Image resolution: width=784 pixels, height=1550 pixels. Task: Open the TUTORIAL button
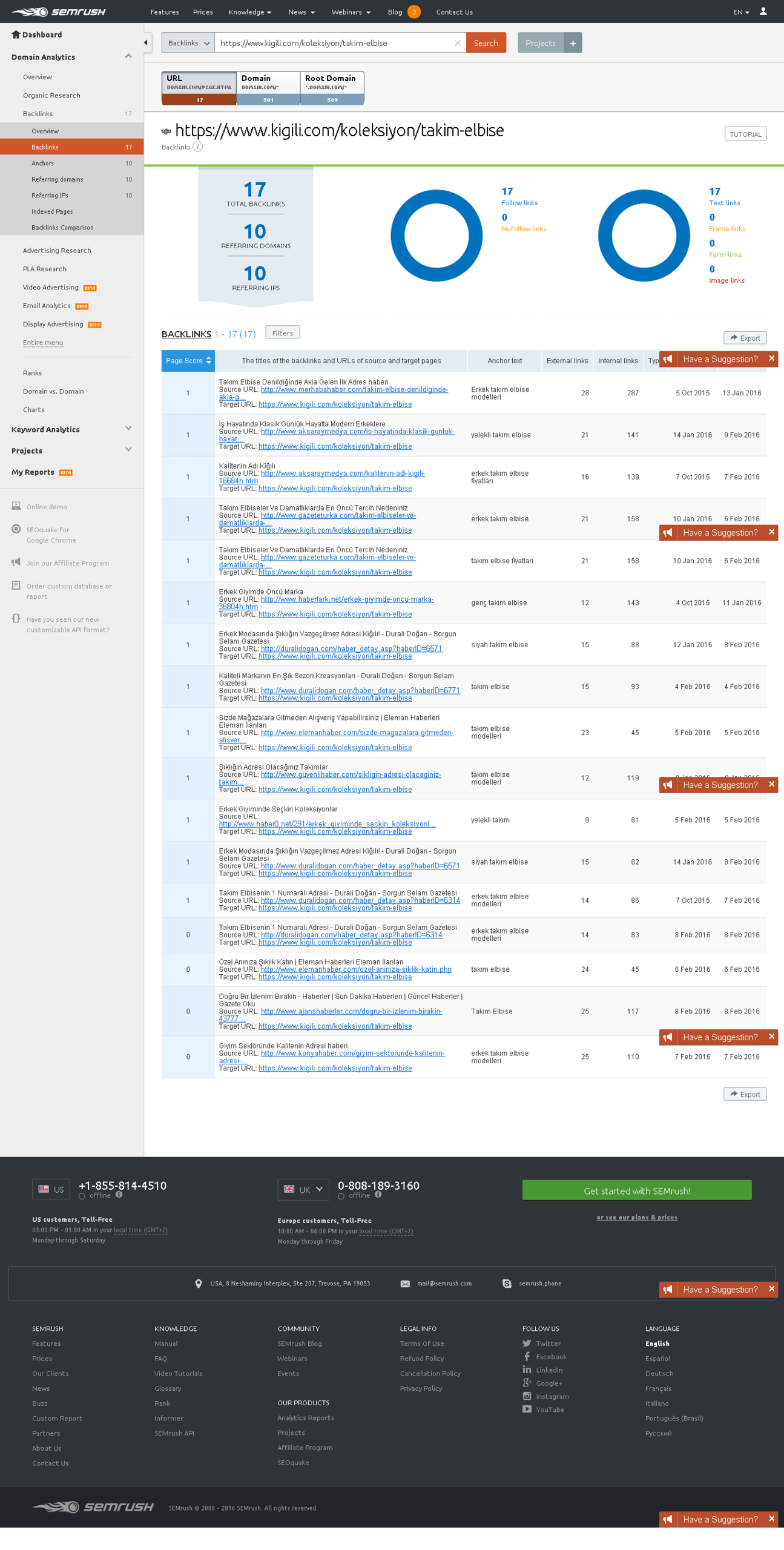click(x=745, y=134)
